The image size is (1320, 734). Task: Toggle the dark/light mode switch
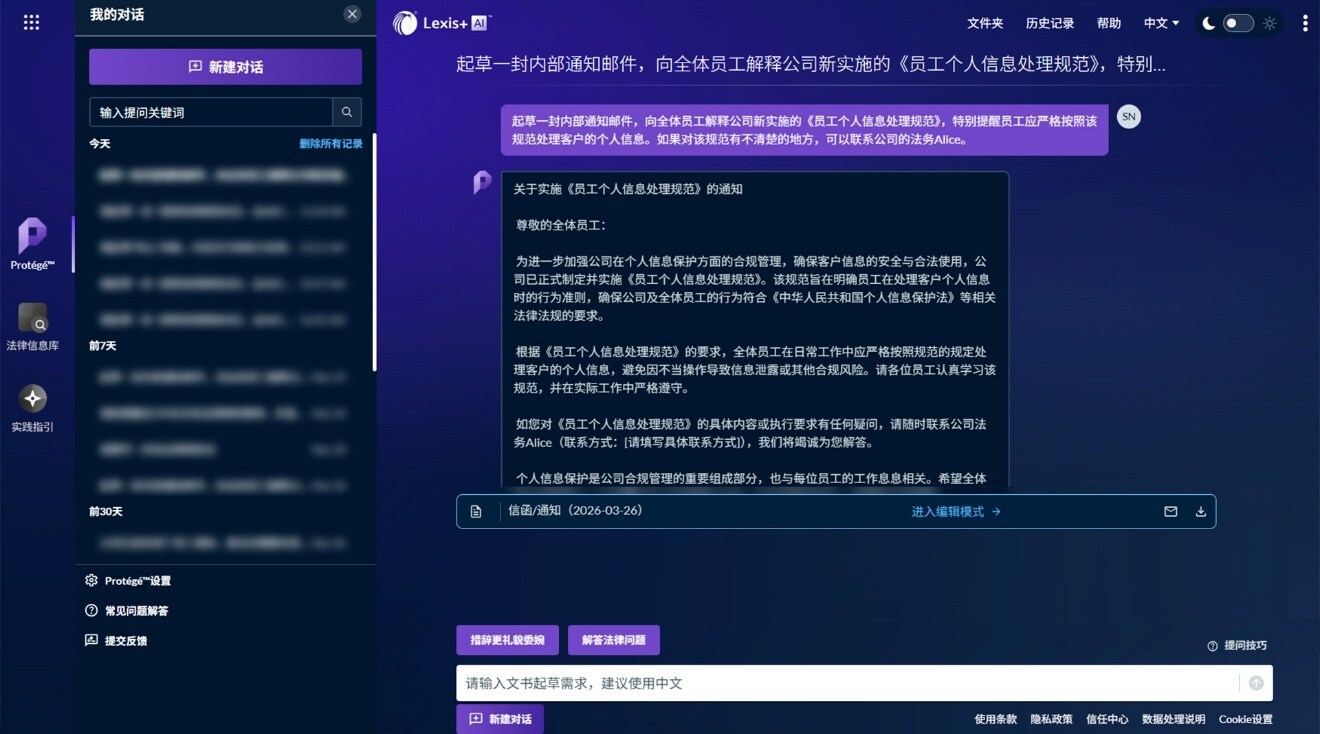(1237, 22)
